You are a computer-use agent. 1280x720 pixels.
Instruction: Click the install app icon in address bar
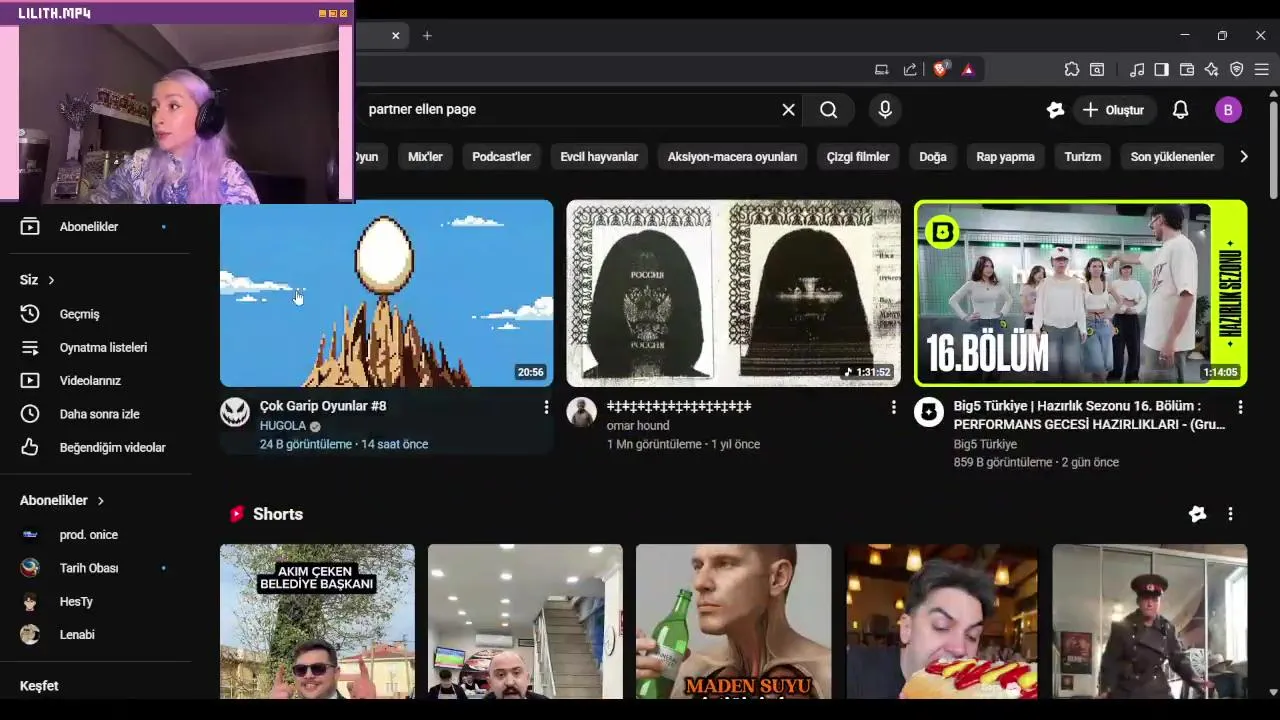click(881, 69)
